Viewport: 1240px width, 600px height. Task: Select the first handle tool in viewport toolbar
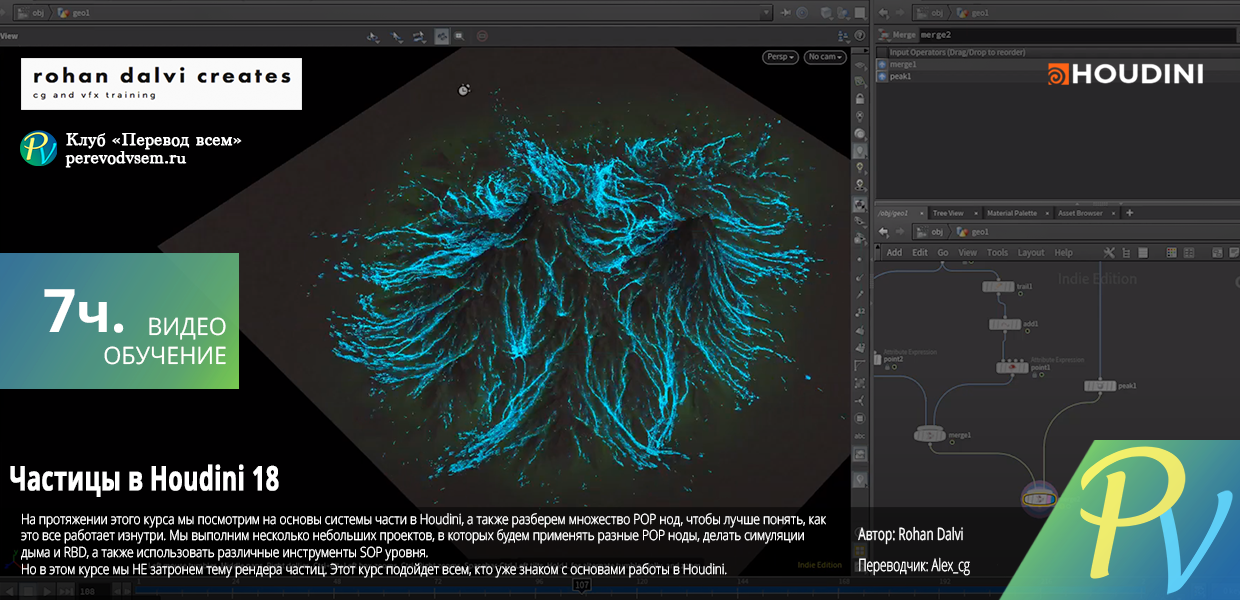373,37
